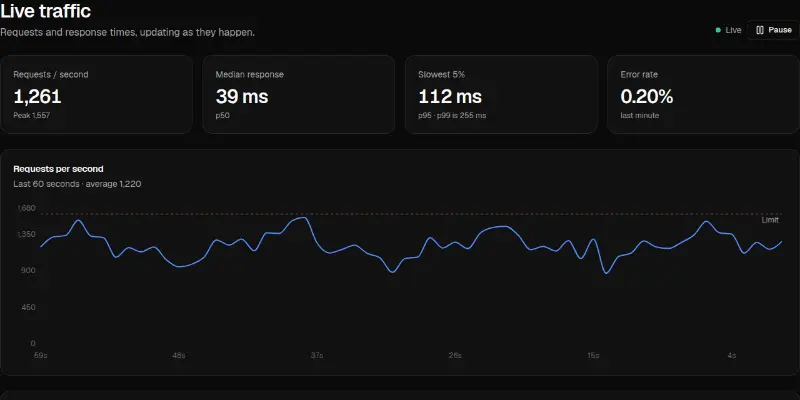Screen dimensions: 800x400
Task: Click the 48s x-axis label
Action: point(179,356)
